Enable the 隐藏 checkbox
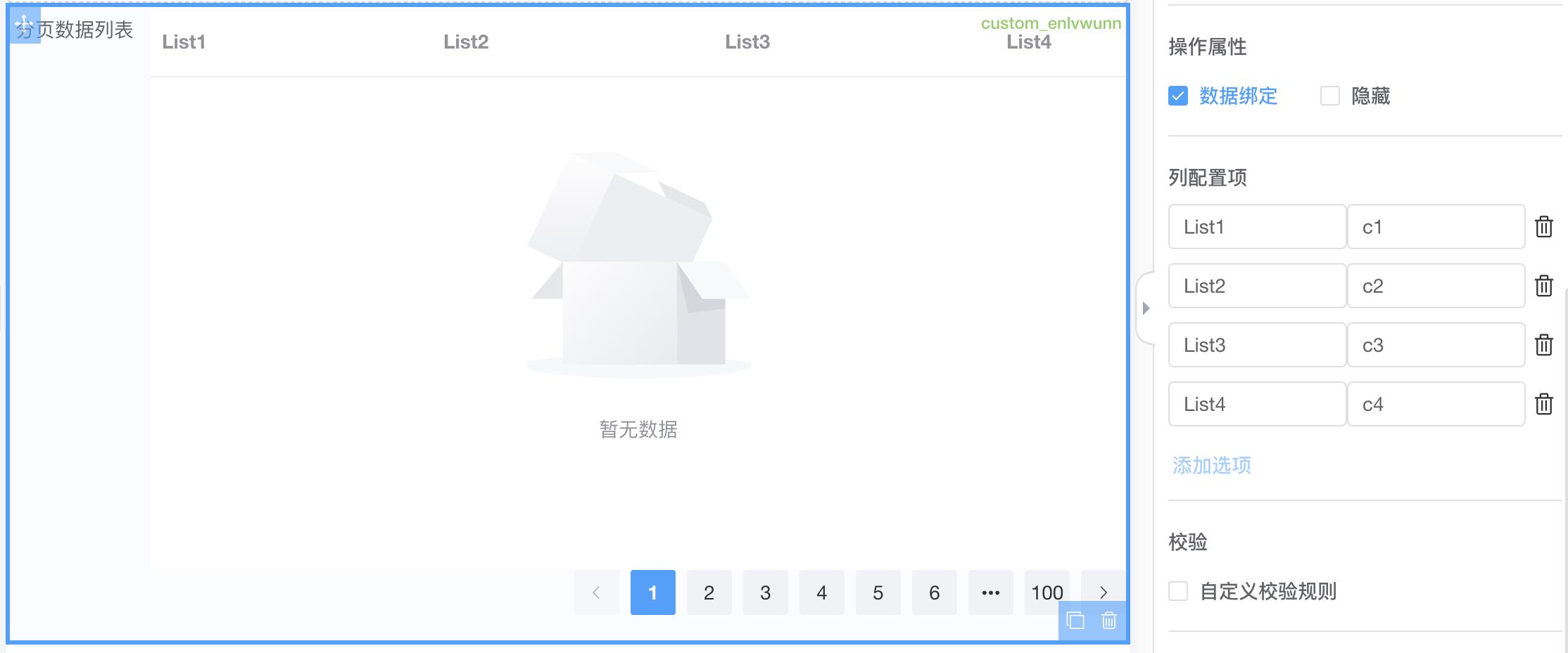Screen dimensions: 1568x653 tap(1329, 96)
